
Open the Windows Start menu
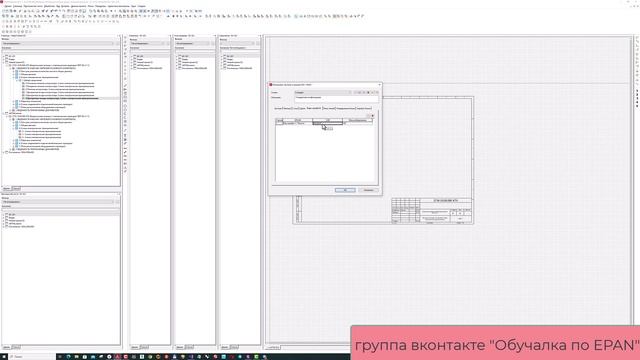(3, 357)
